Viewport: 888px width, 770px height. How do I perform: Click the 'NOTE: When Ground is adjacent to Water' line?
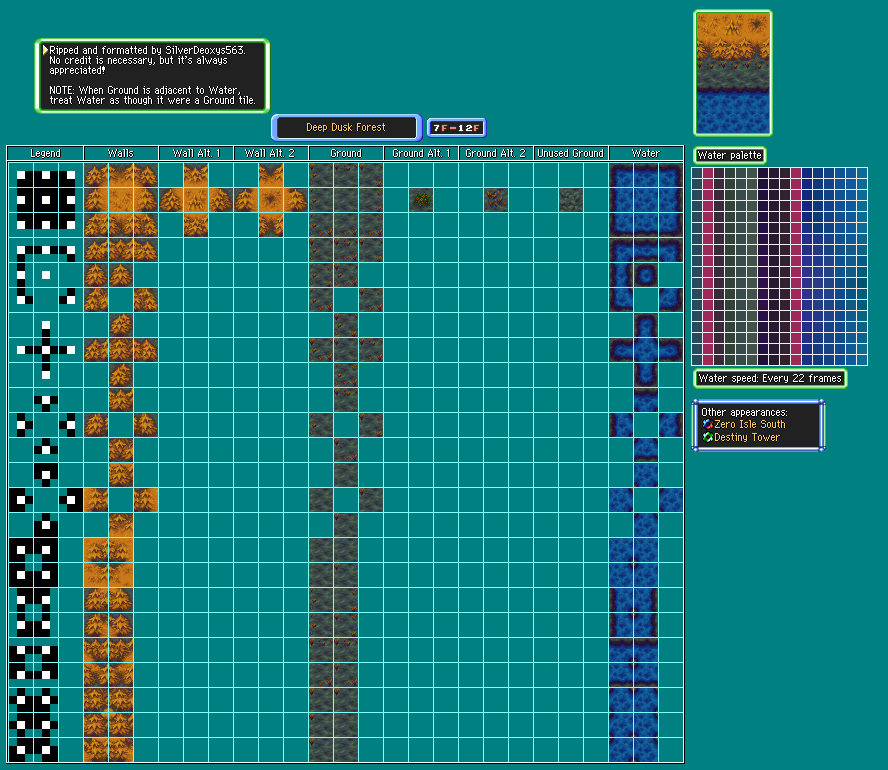tap(145, 90)
